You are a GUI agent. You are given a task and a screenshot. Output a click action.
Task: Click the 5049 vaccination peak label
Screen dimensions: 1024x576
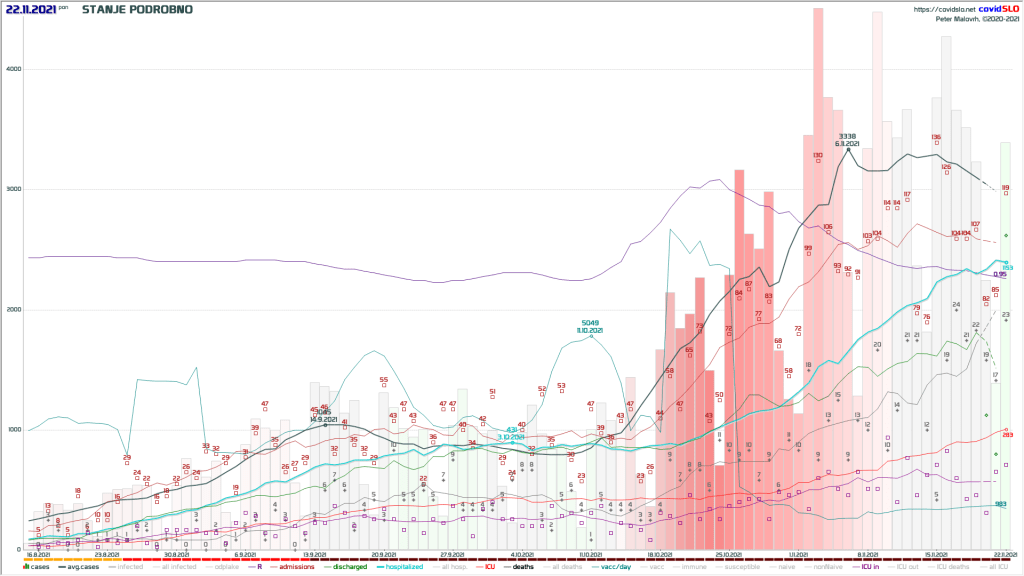(x=590, y=324)
